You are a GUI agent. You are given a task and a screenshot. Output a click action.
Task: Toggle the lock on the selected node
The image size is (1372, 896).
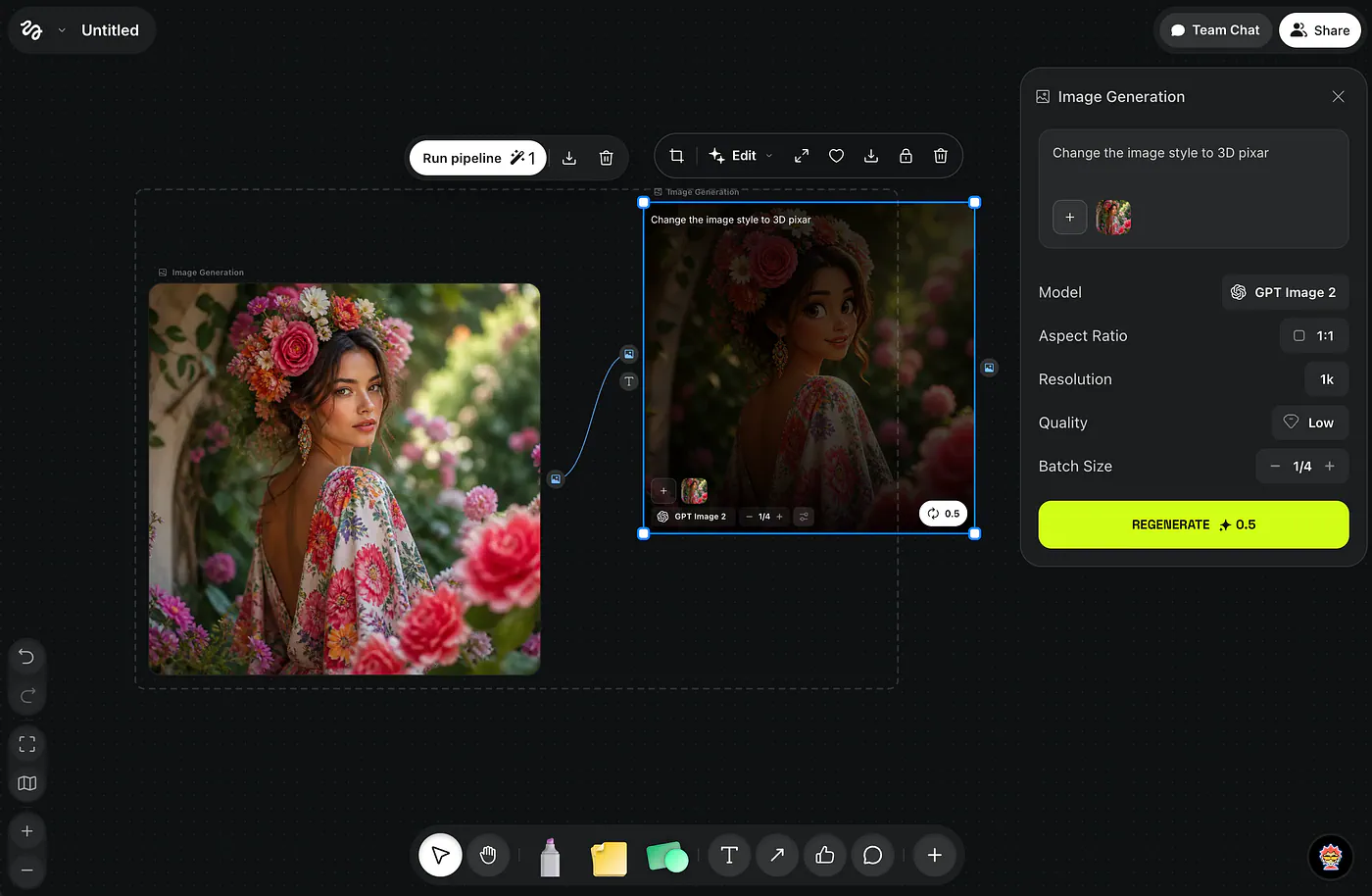click(x=906, y=156)
